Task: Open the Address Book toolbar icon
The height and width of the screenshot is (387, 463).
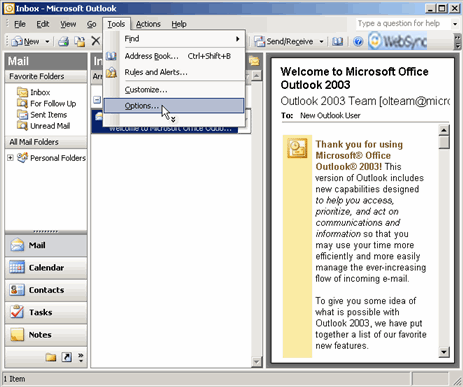Action: (x=337, y=41)
